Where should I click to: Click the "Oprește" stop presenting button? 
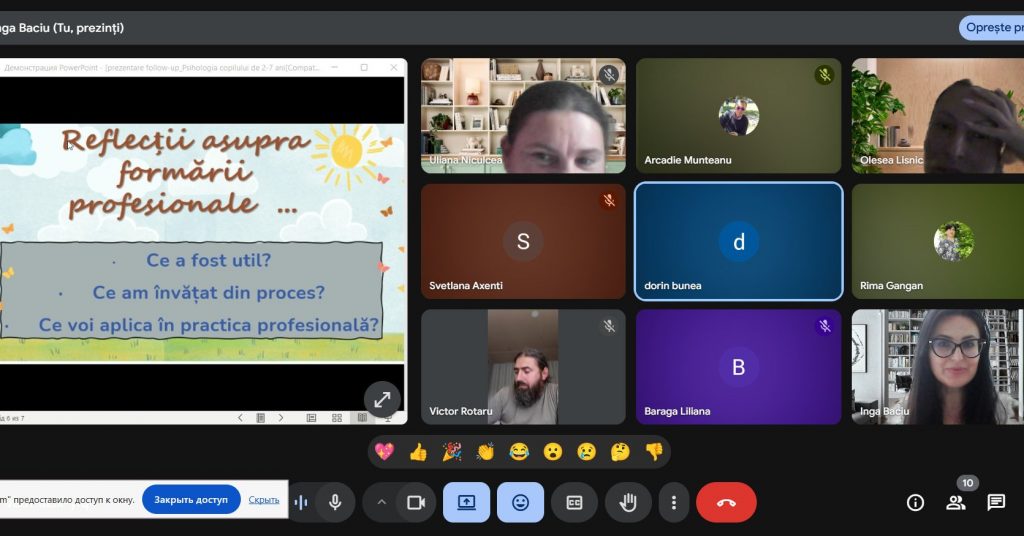(x=992, y=28)
